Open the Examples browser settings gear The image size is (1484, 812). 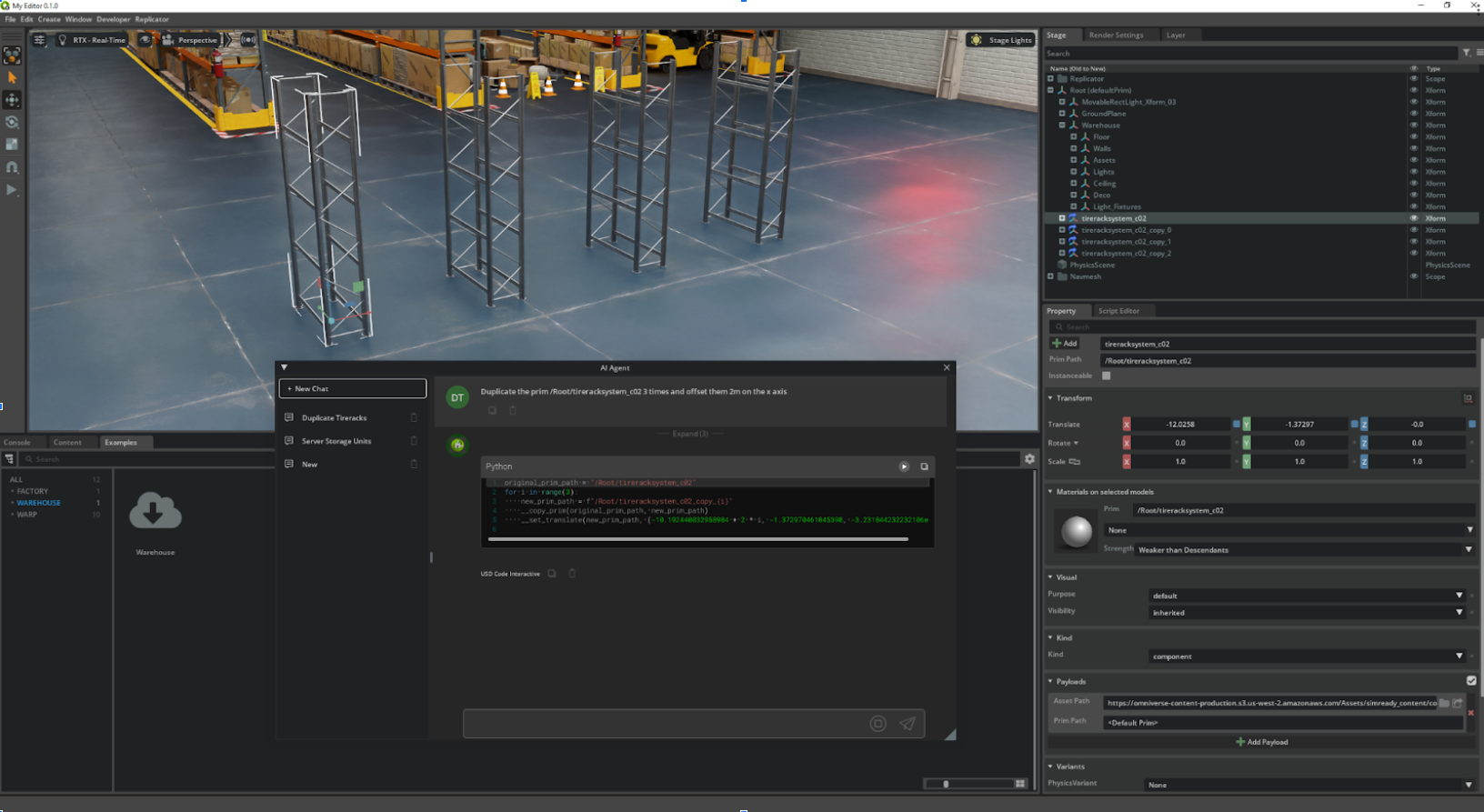click(x=1029, y=459)
